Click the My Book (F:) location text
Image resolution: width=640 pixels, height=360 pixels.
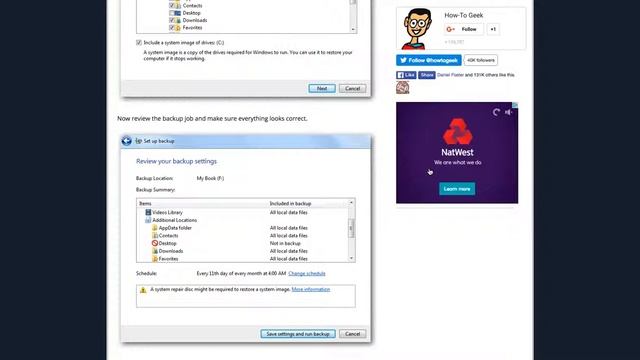pos(210,178)
